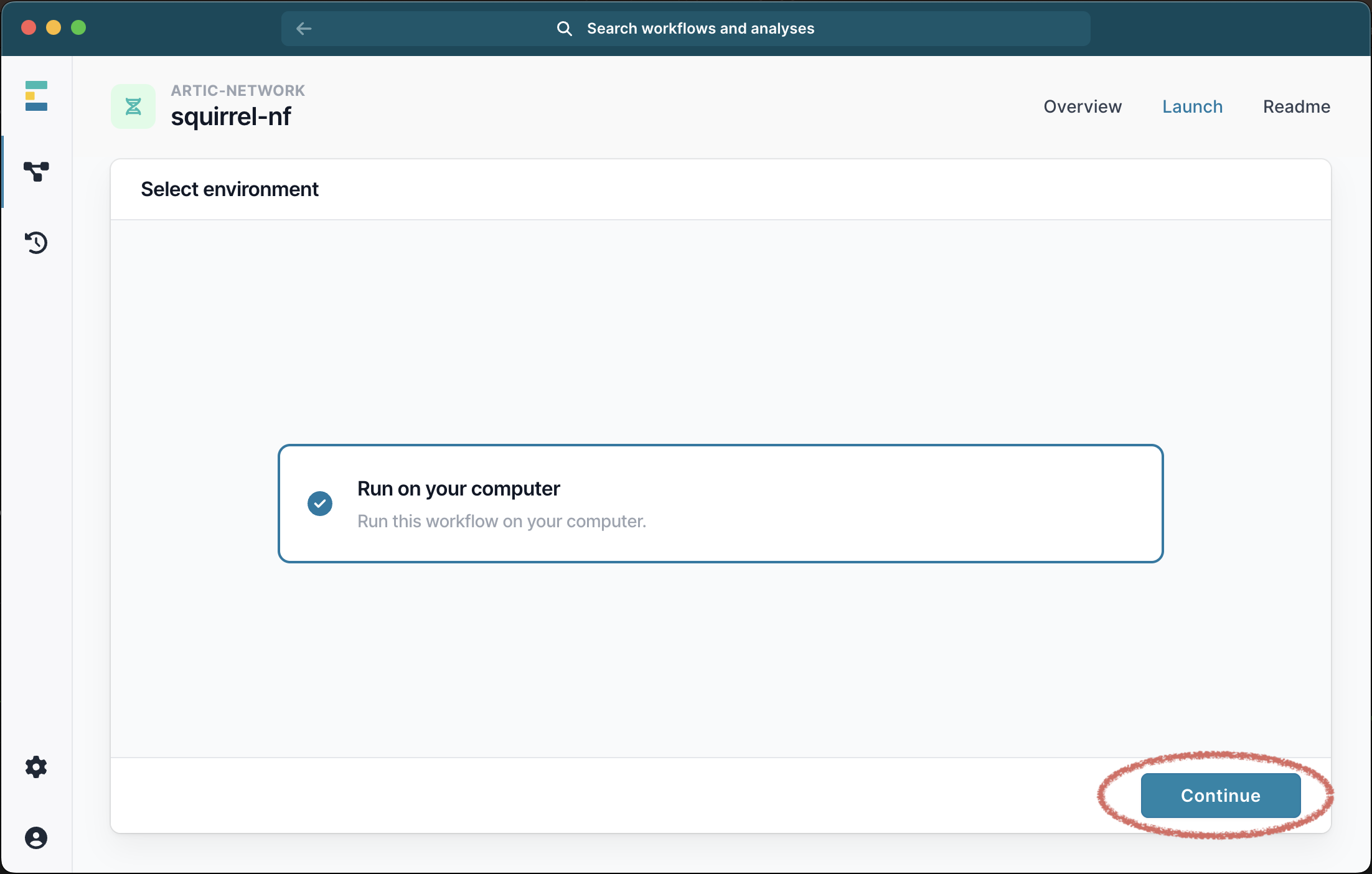Click the ARTIC-NETWORK organization label
The width and height of the screenshot is (1372, 874).
click(x=238, y=90)
